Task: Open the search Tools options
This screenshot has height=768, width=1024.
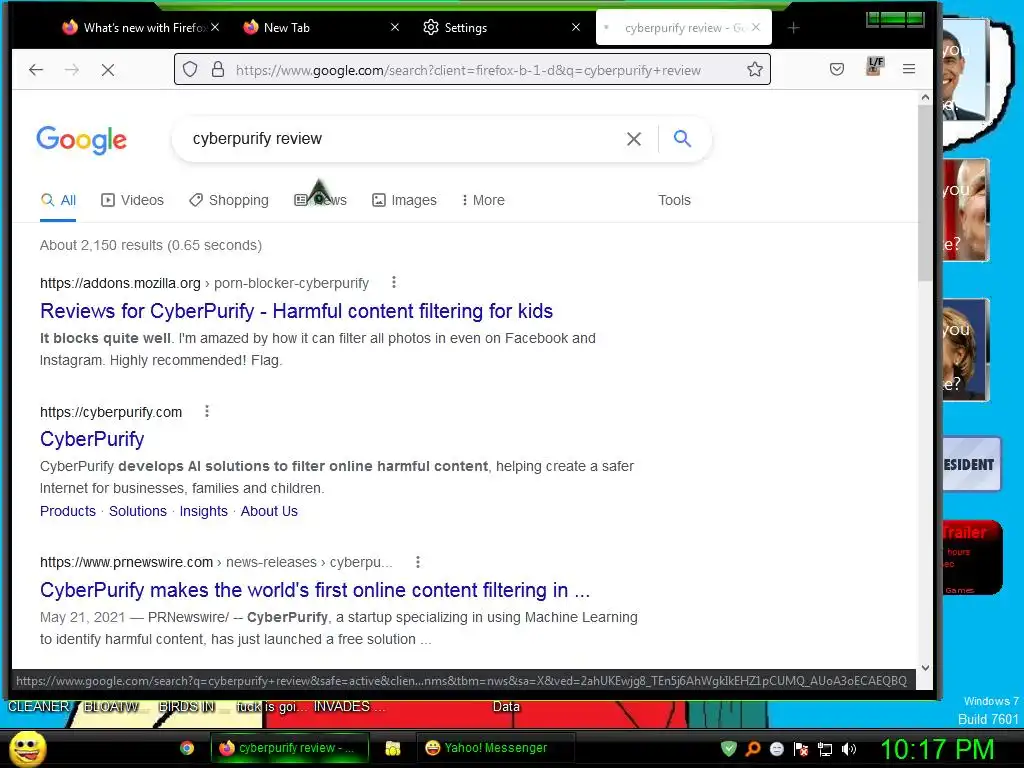Action: click(x=674, y=200)
